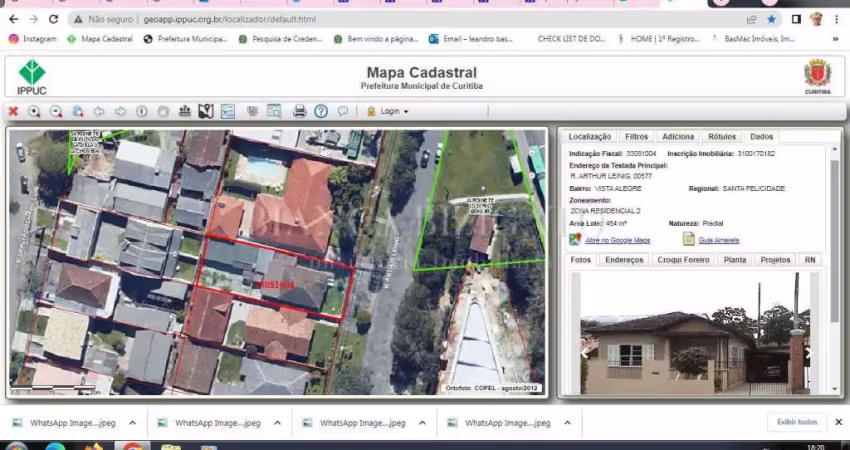Click the Curitiba coat of arms
Screen dimensions: 850x450
pyautogui.click(x=817, y=76)
